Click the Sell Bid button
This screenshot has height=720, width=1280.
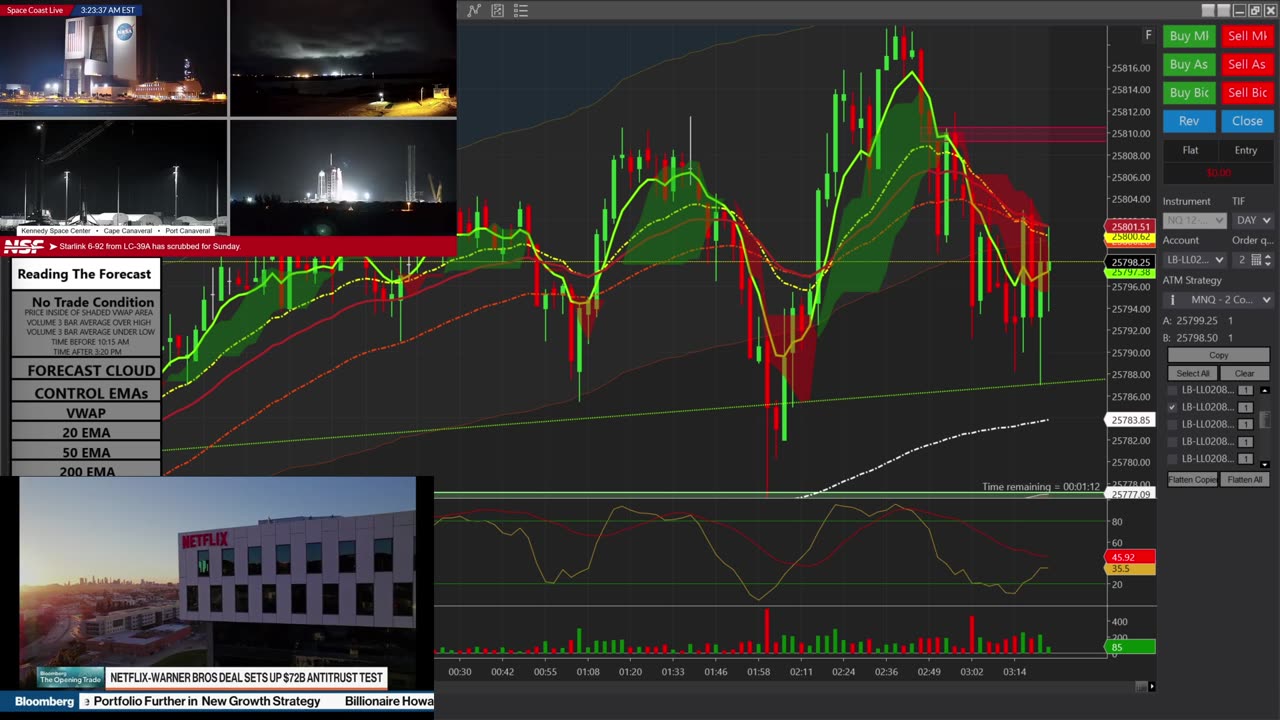pyautogui.click(x=1247, y=92)
